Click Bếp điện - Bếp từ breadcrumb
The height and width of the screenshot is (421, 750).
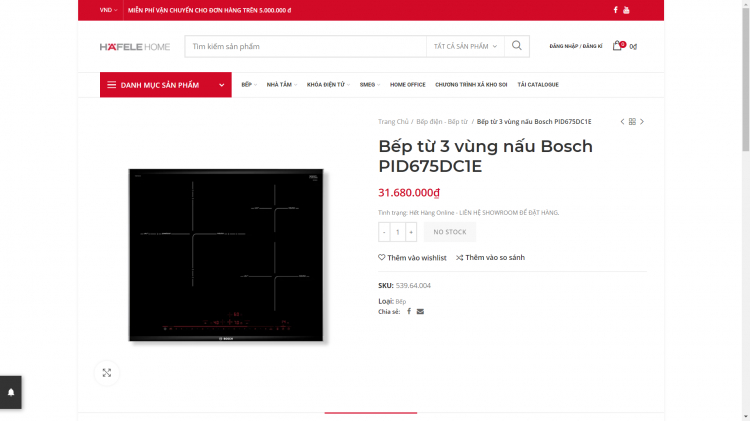click(x=442, y=122)
